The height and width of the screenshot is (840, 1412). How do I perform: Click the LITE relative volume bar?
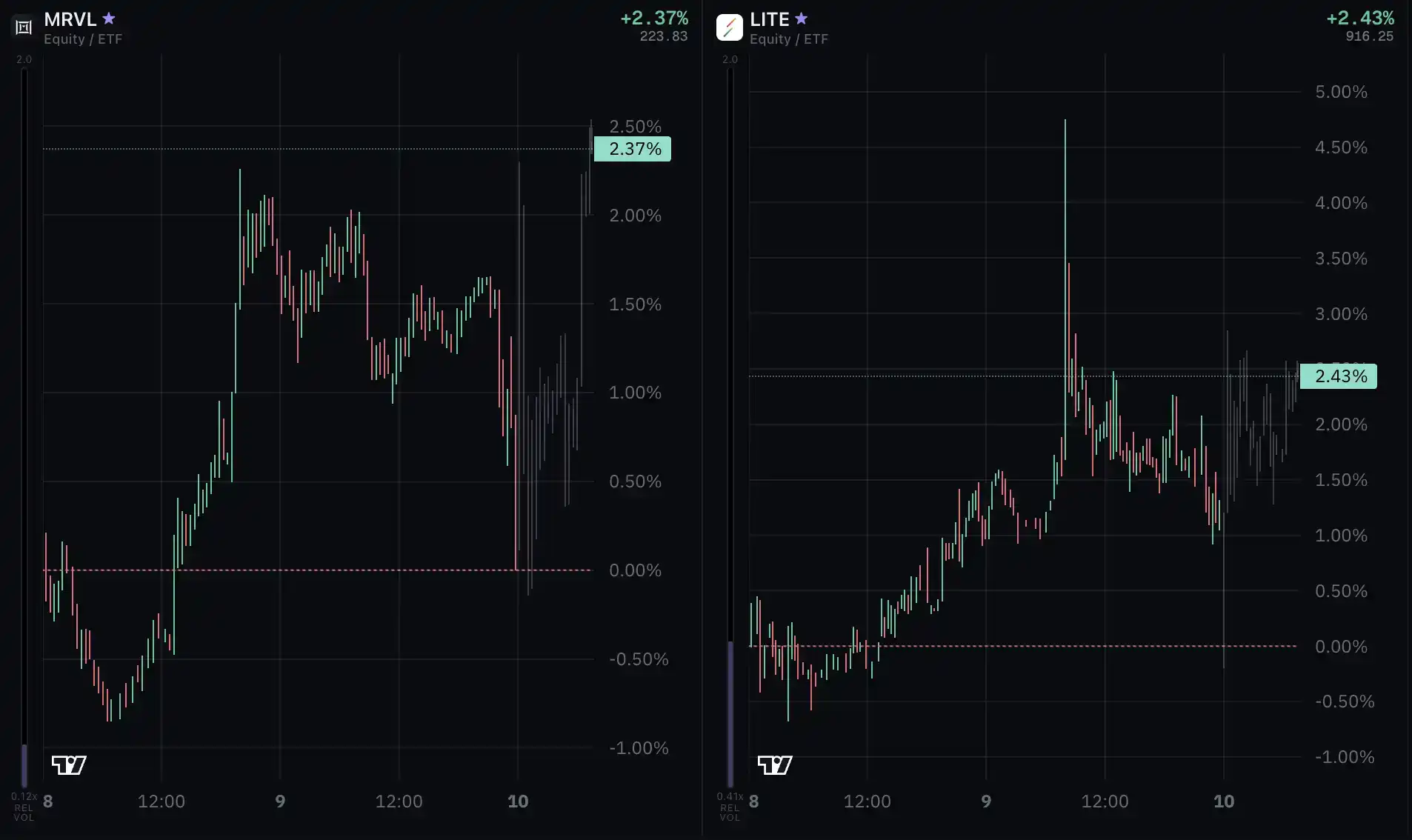[730, 427]
